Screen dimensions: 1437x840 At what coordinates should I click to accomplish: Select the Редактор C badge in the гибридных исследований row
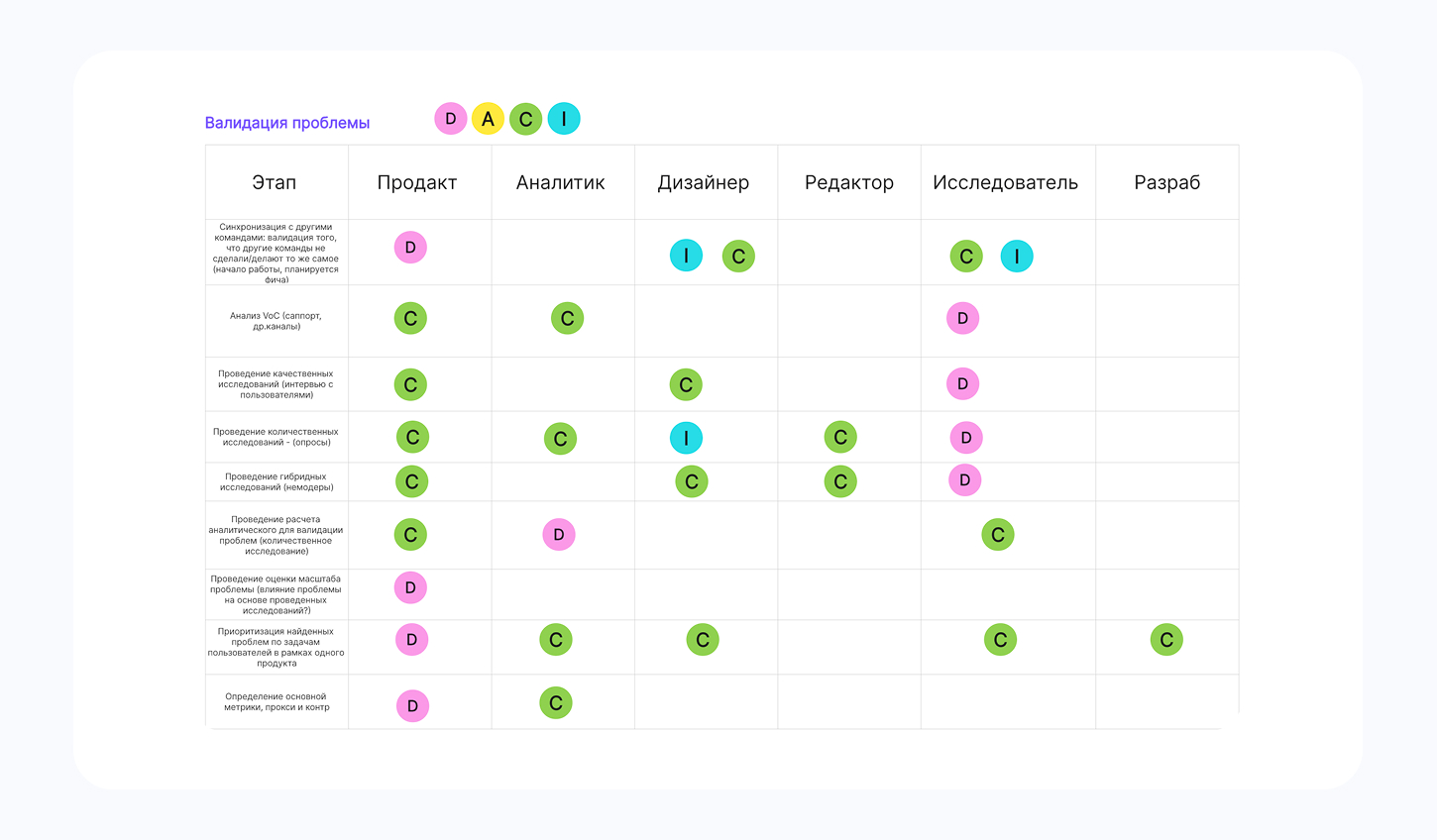click(840, 482)
